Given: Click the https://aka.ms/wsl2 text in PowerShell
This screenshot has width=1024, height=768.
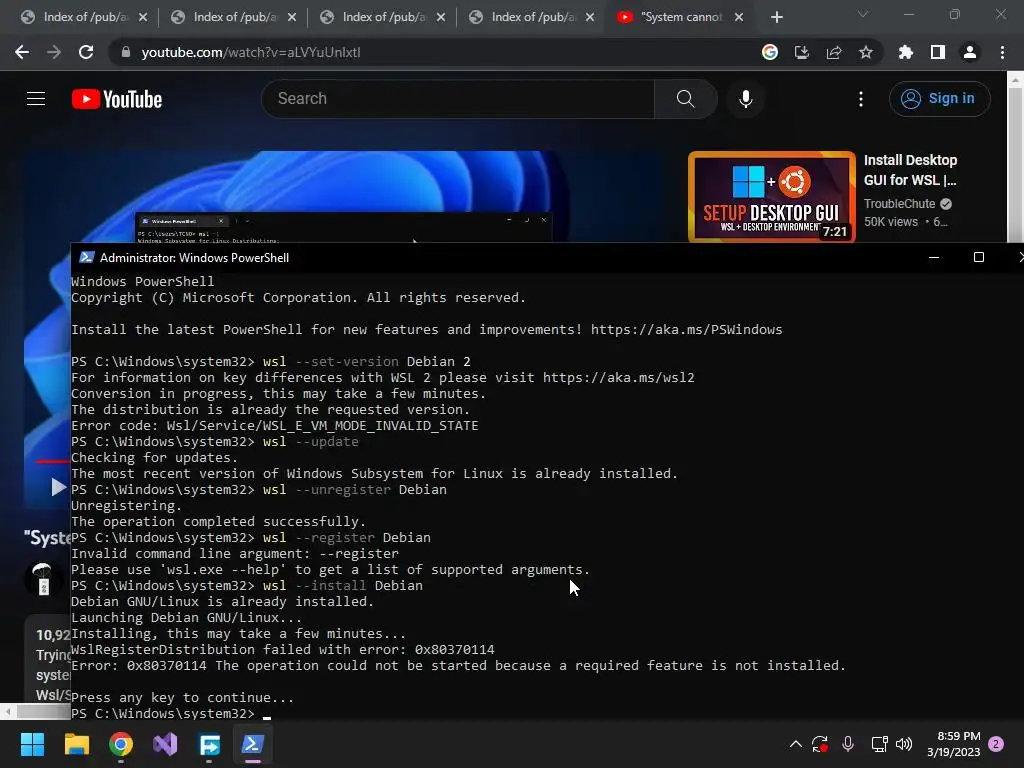Looking at the screenshot, I should pos(618,377).
